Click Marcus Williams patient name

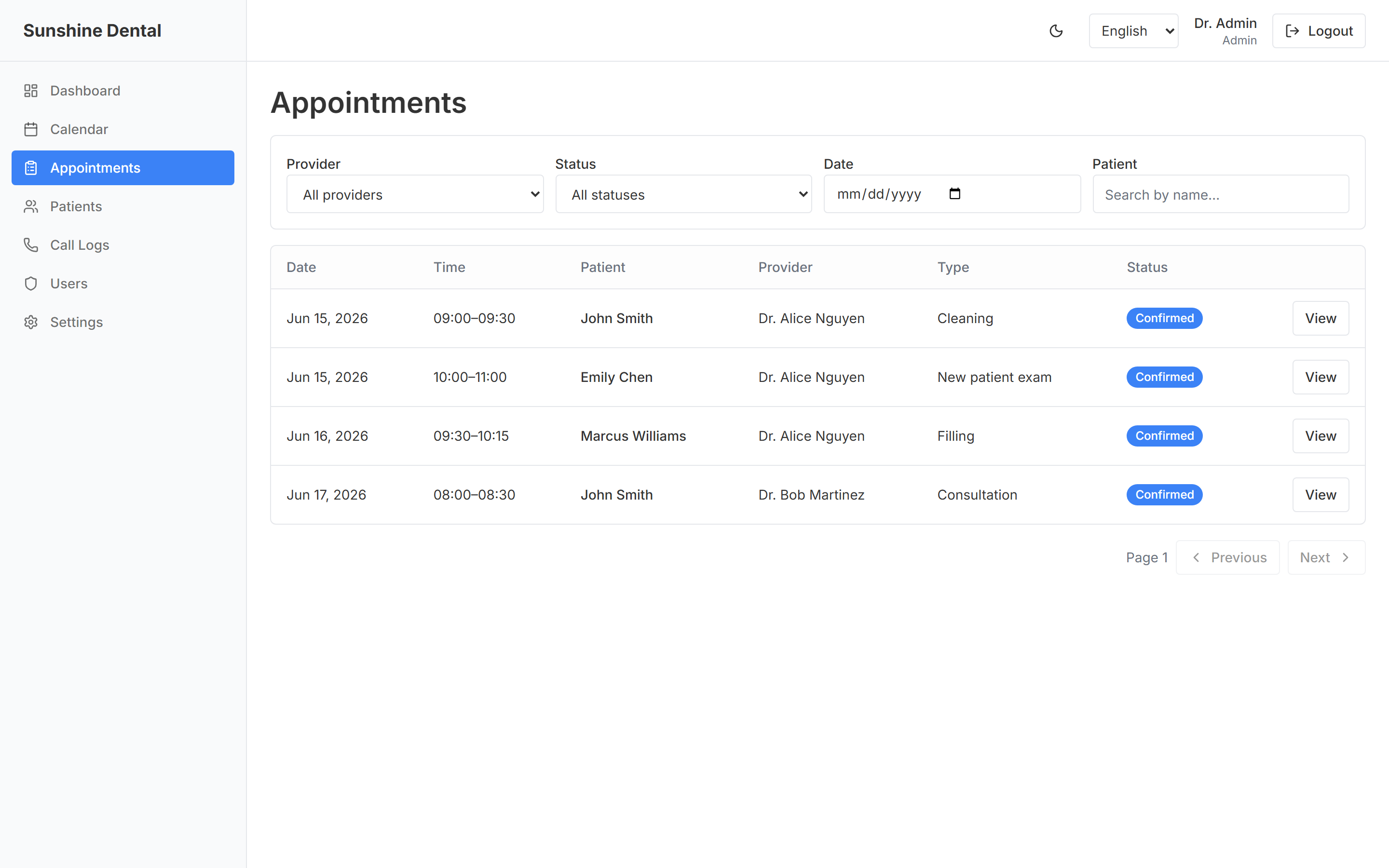(x=633, y=436)
